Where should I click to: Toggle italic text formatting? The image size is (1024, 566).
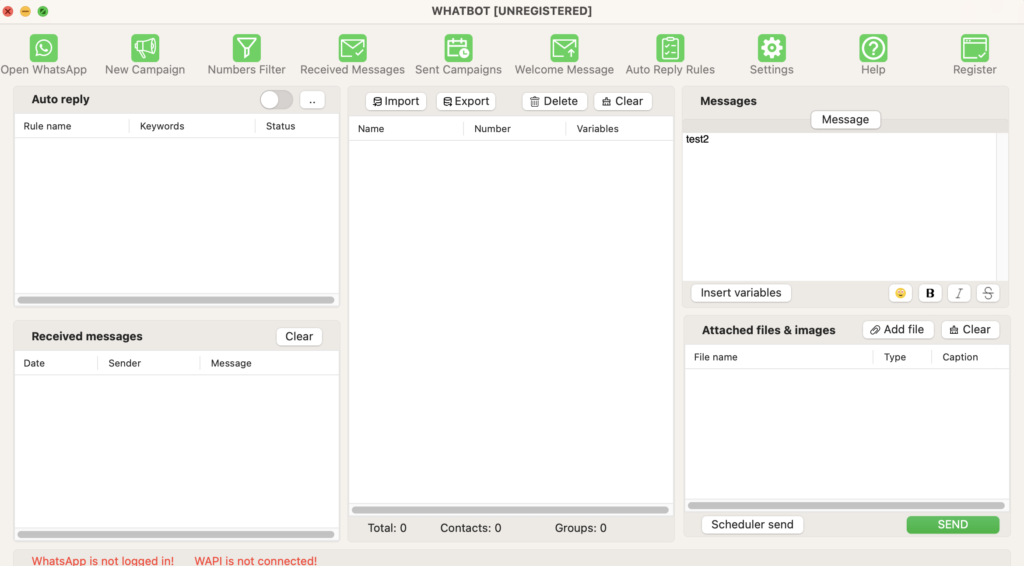pos(959,293)
